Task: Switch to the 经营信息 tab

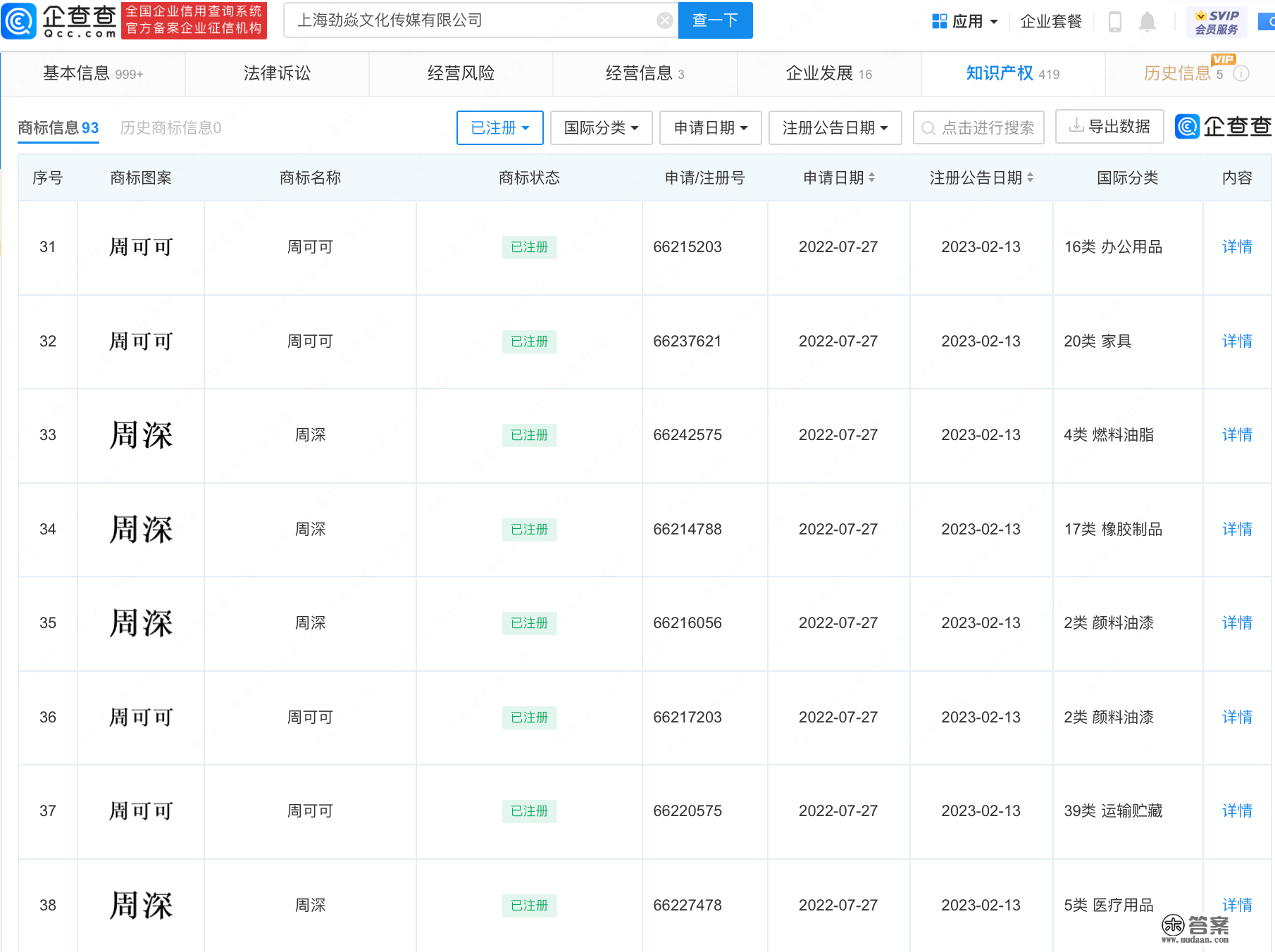Action: 645,73
